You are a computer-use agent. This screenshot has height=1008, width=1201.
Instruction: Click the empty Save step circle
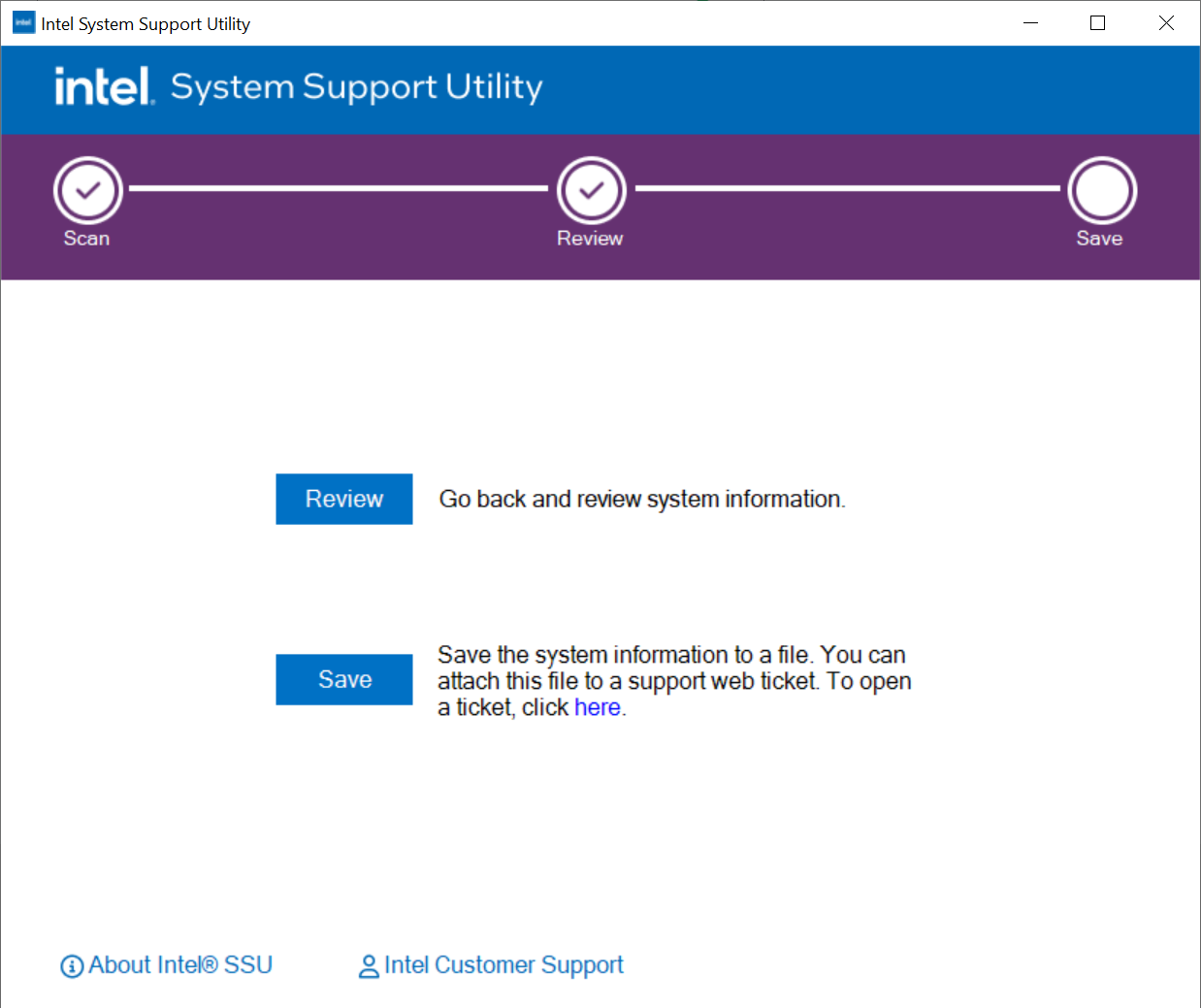click(1102, 190)
